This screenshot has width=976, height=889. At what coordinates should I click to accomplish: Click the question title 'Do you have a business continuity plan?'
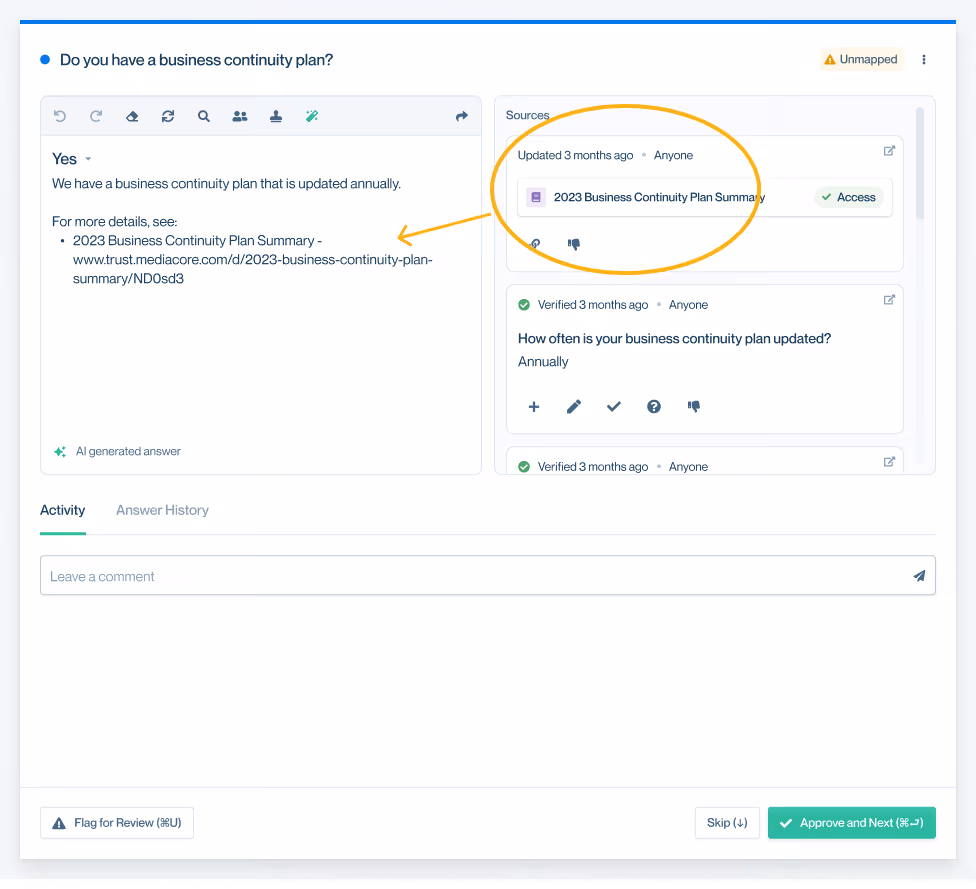[196, 60]
